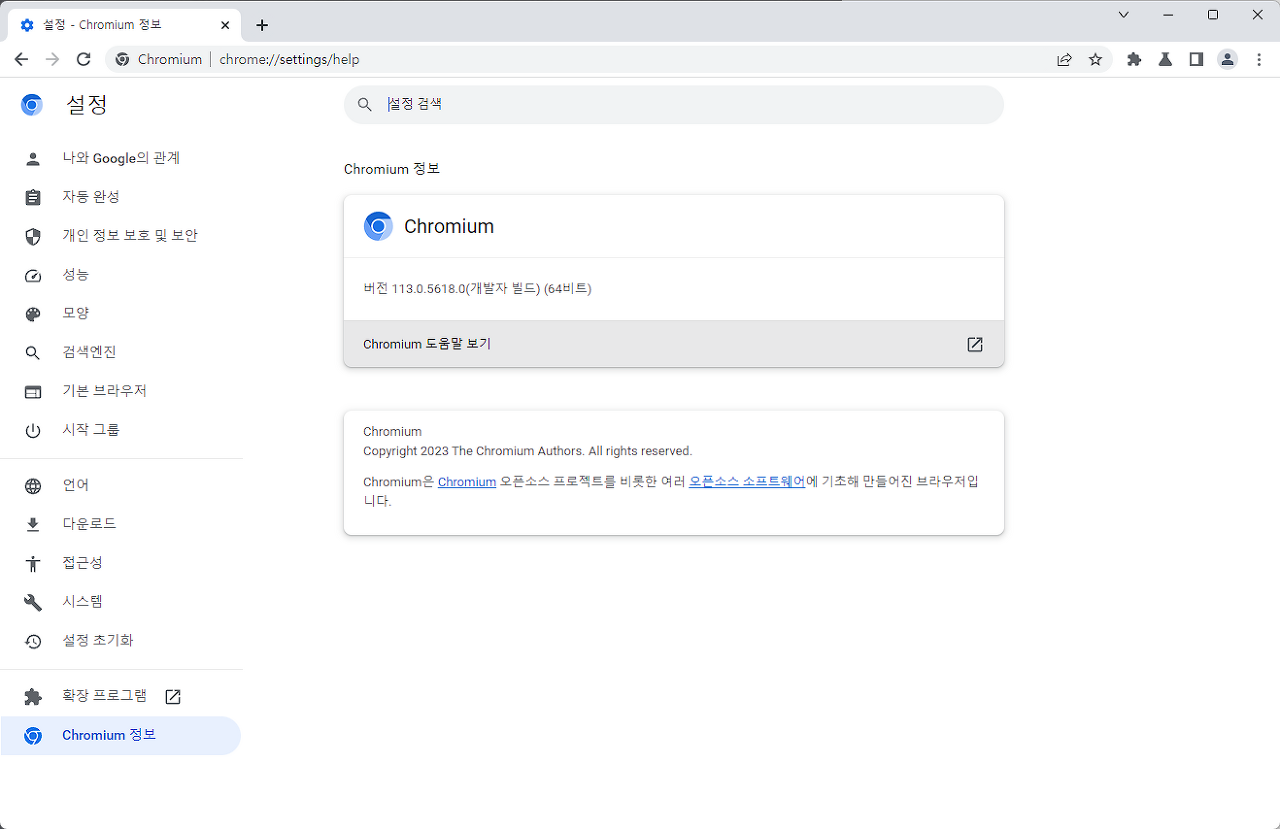Click the external link icon next to 확장 프로그램
Screen dimensions: 1280x829
[x=173, y=697]
